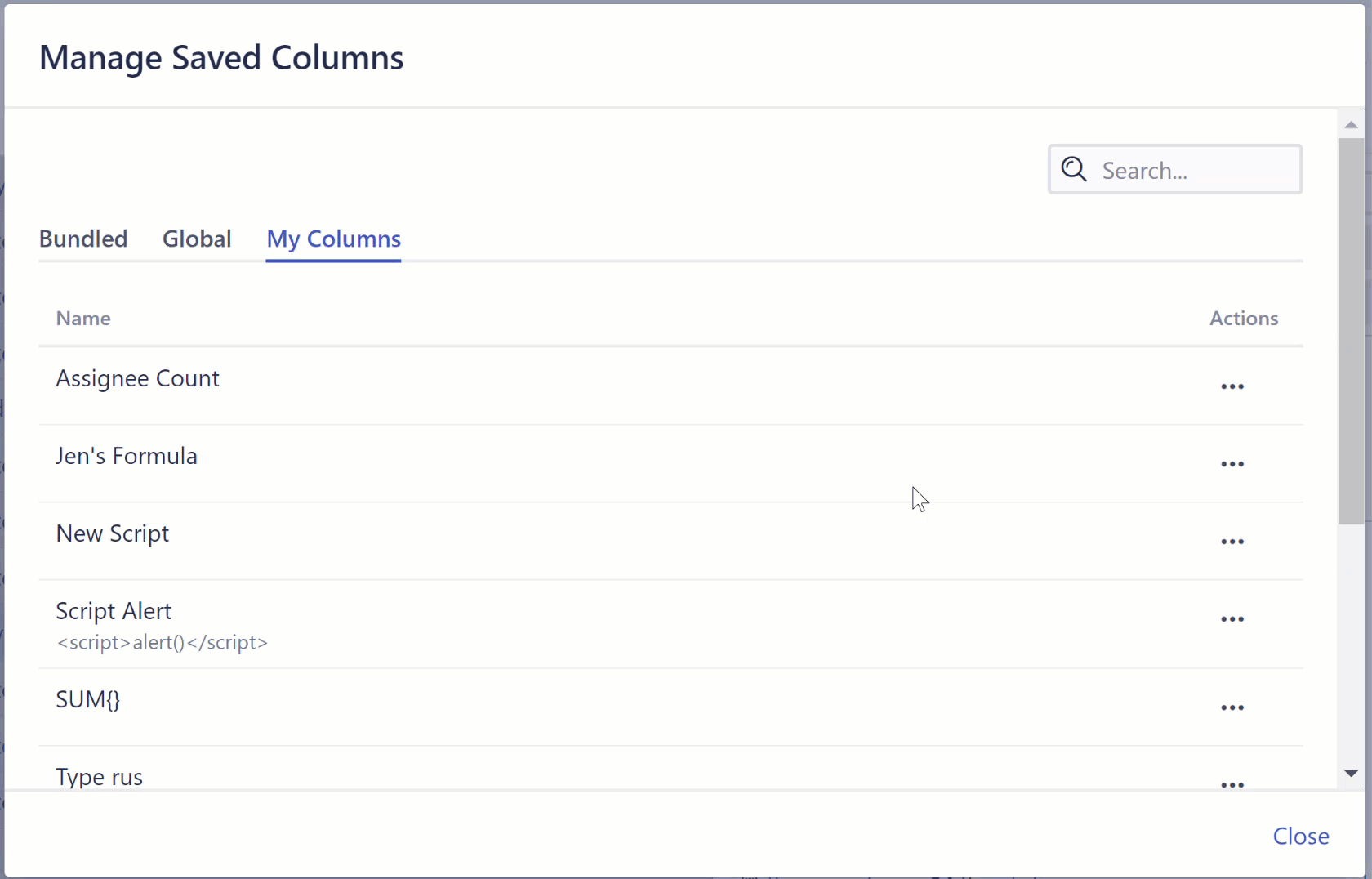Open actions menu for SUM{} column
This screenshot has height=879, width=1372.
1232,707
